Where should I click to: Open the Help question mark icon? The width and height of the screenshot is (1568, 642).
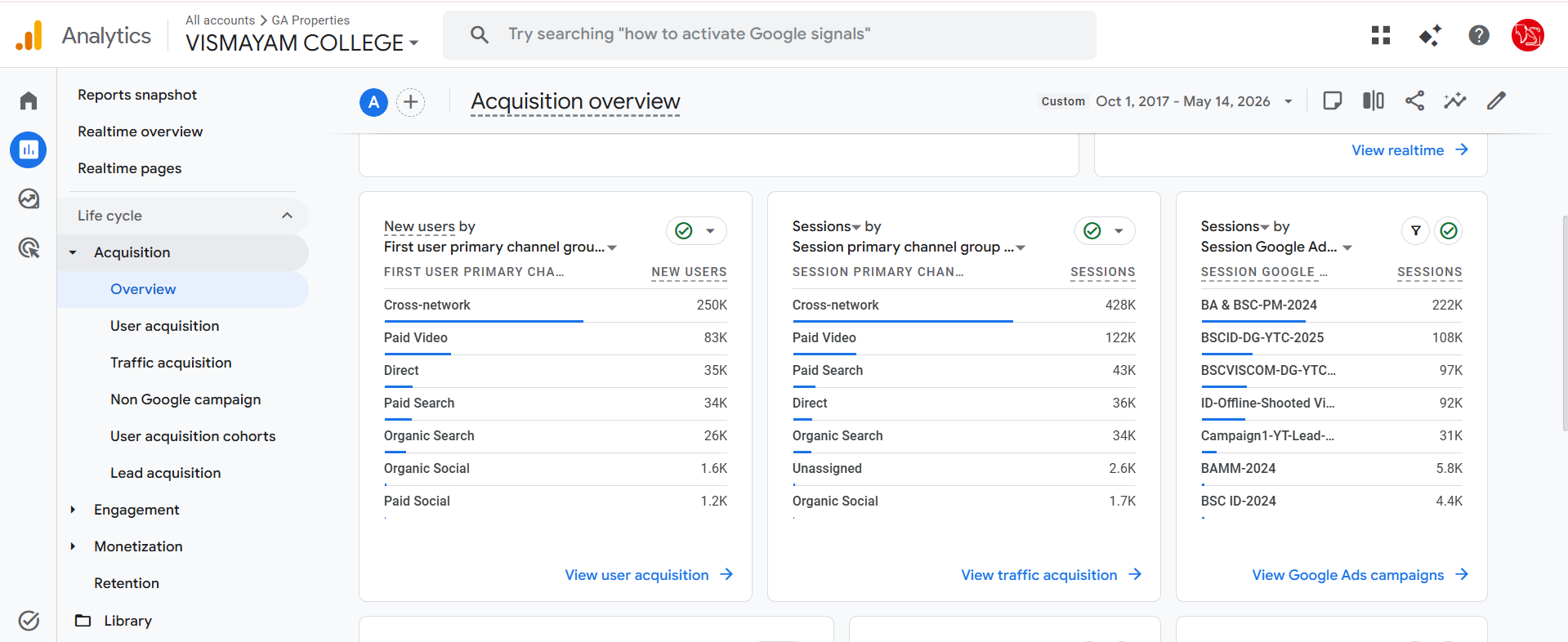point(1479,35)
